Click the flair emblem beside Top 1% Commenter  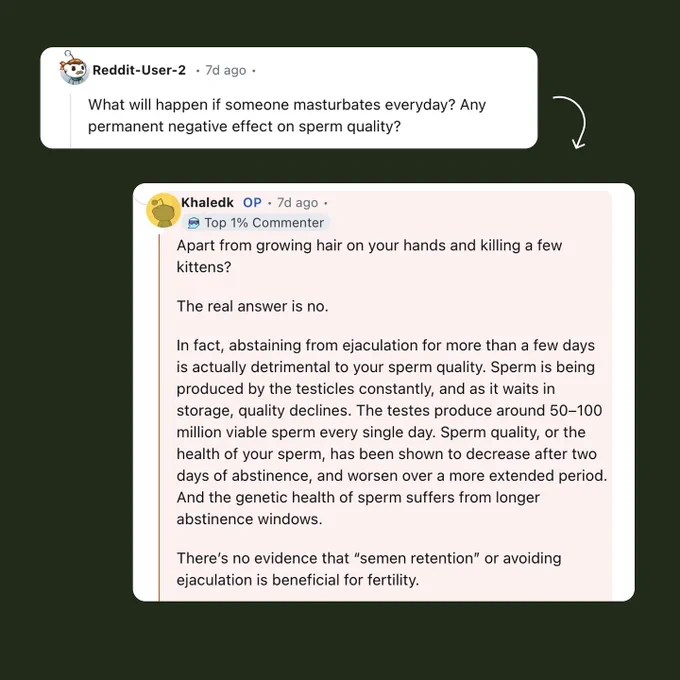193,223
